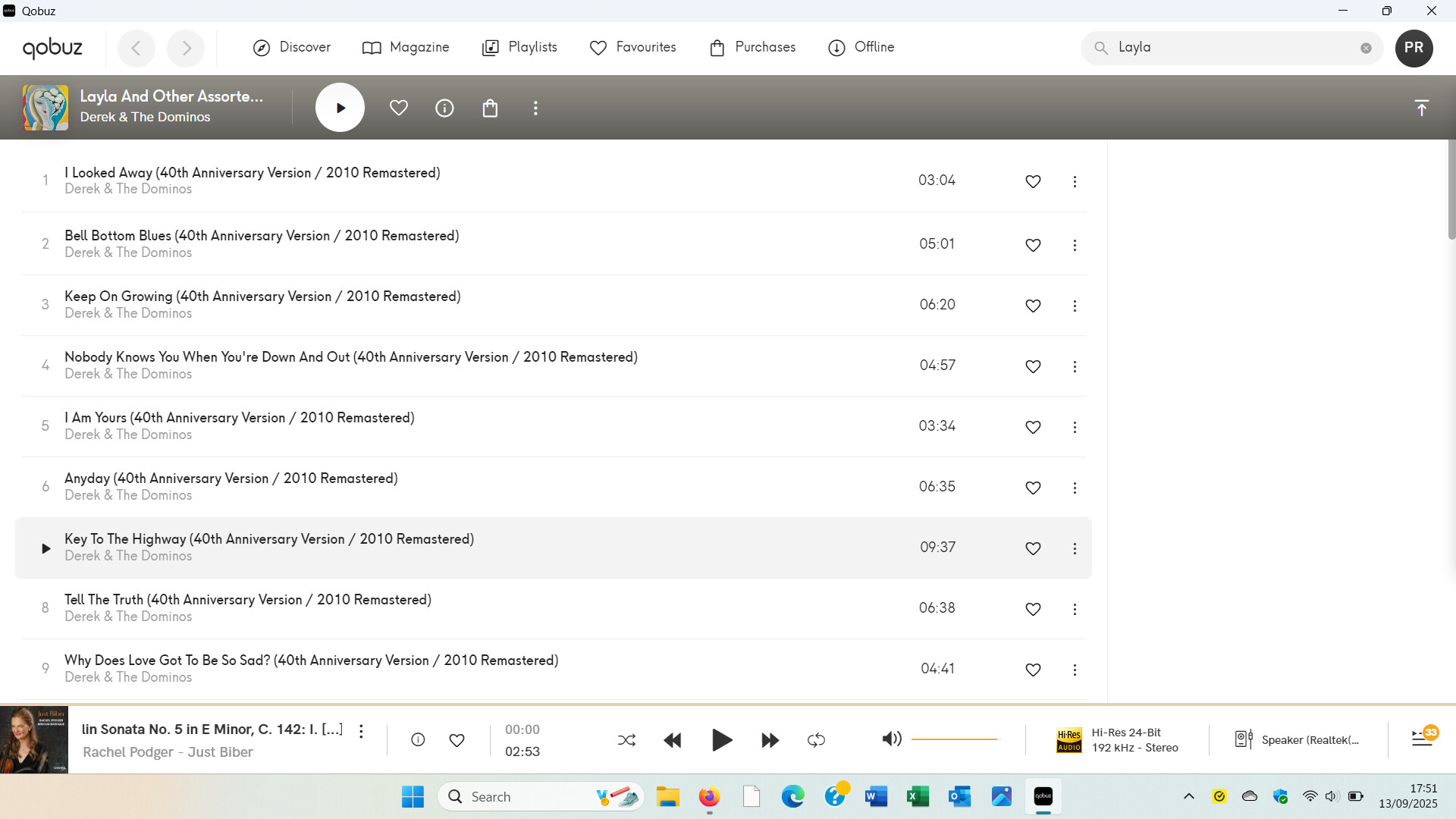The image size is (1456, 819).
Task: Toggle repeat playback mode
Action: pos(816,740)
